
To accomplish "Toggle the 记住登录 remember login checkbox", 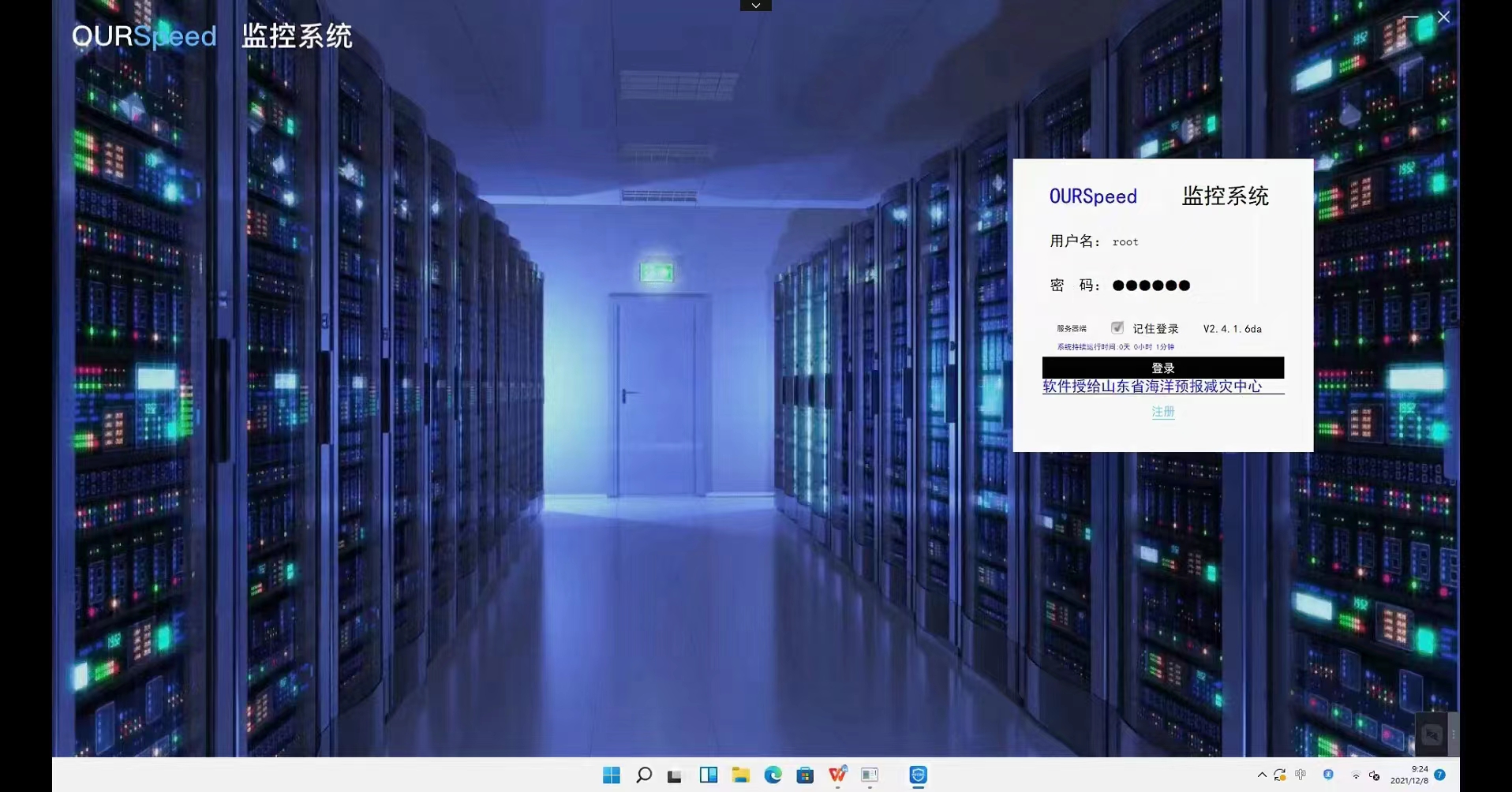I will (x=1117, y=327).
